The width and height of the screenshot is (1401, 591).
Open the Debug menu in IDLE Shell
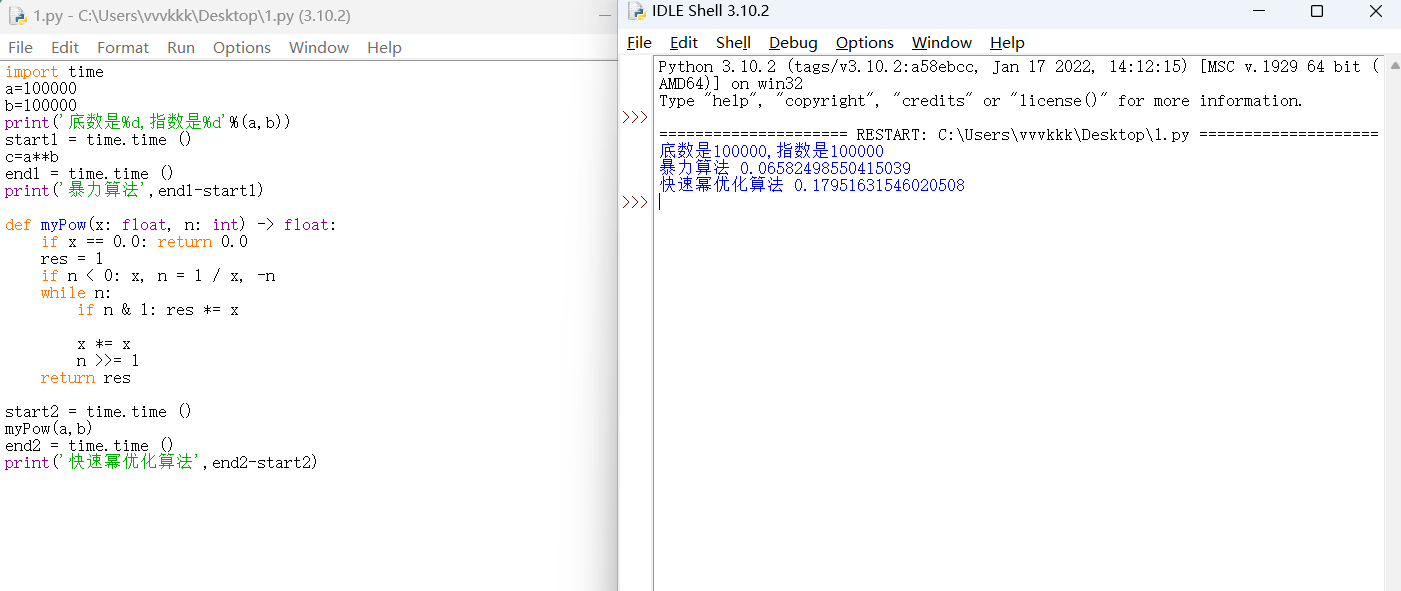(x=793, y=42)
